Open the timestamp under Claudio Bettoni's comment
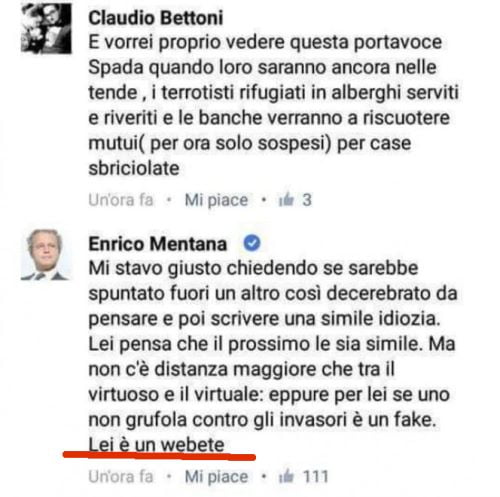 [x=121, y=200]
